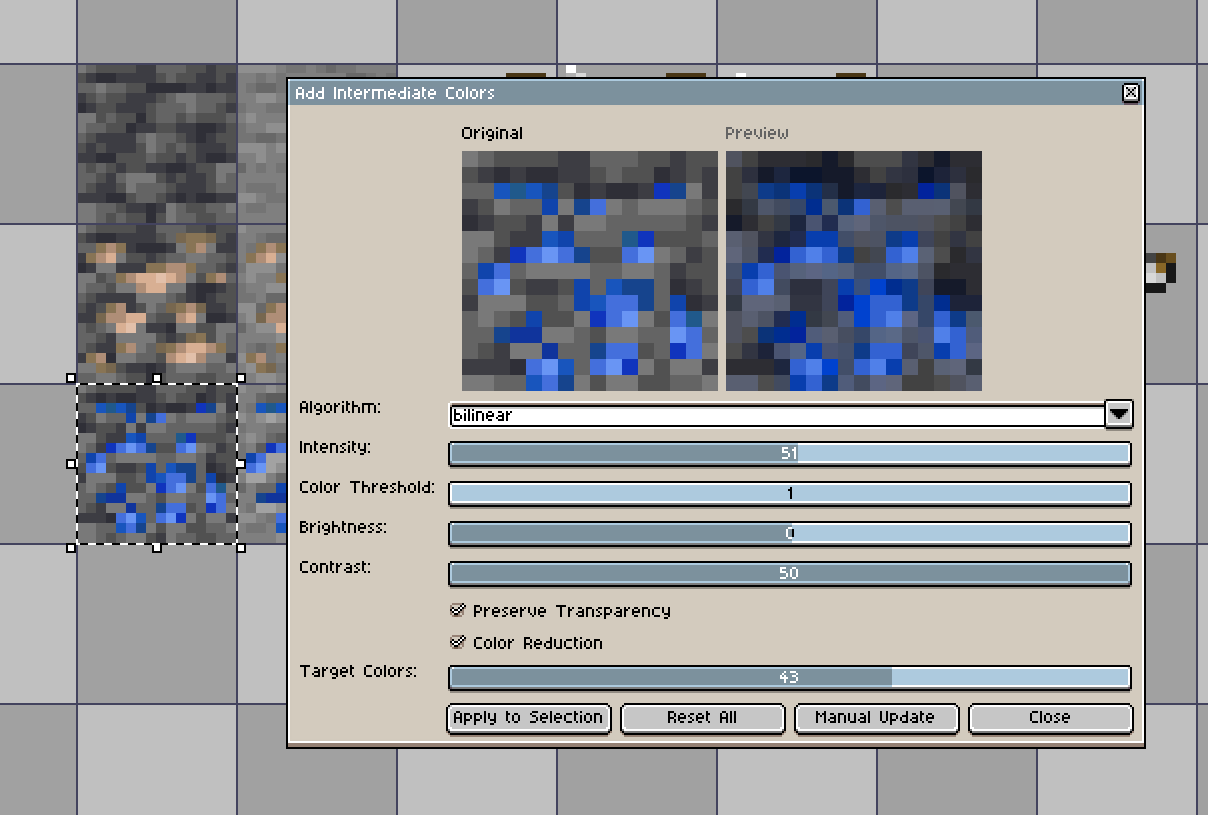The width and height of the screenshot is (1208, 815).
Task: Click the Reset All button
Action: [x=702, y=718]
